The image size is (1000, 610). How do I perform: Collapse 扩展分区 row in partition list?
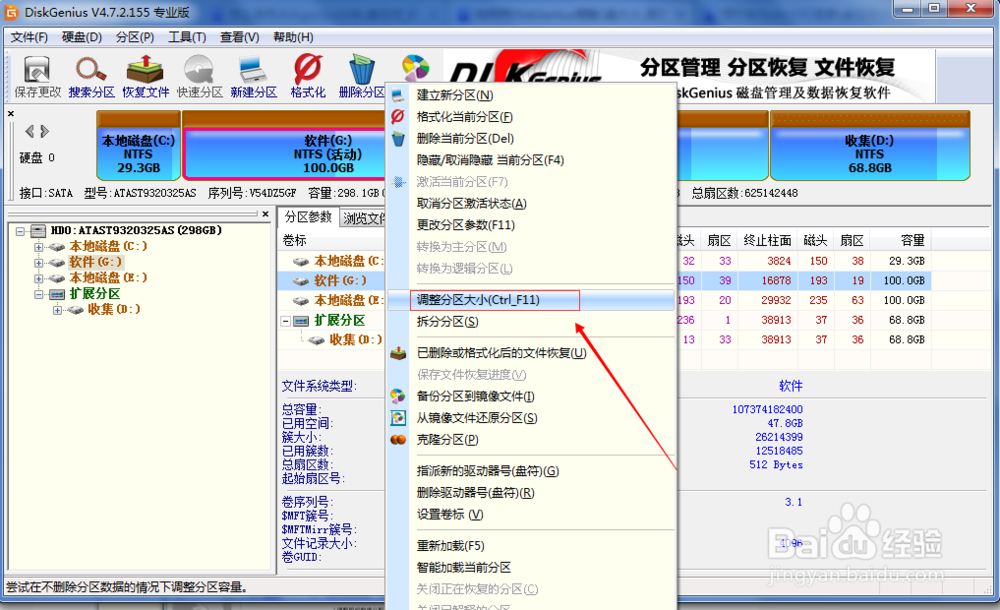pyautogui.click(x=286, y=321)
